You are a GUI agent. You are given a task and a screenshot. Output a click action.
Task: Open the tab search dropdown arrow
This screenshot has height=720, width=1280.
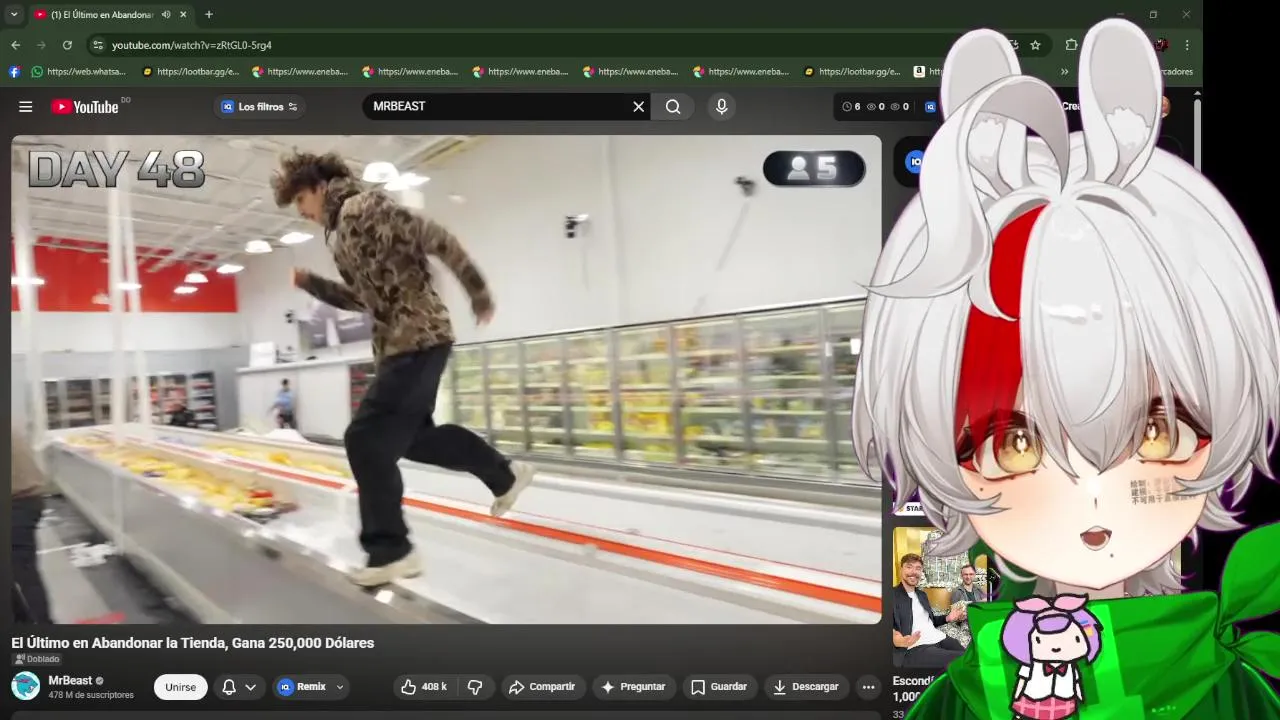(x=13, y=15)
